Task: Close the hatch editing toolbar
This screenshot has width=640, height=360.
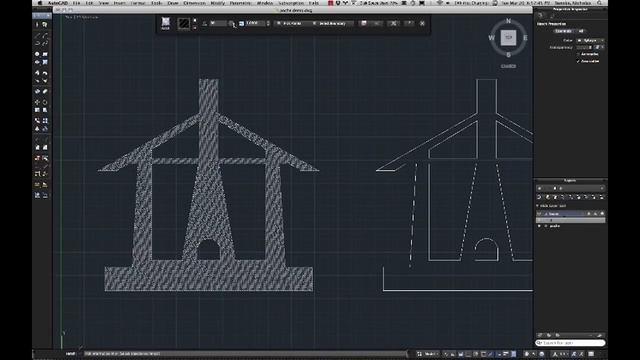Action: pyautogui.click(x=422, y=23)
